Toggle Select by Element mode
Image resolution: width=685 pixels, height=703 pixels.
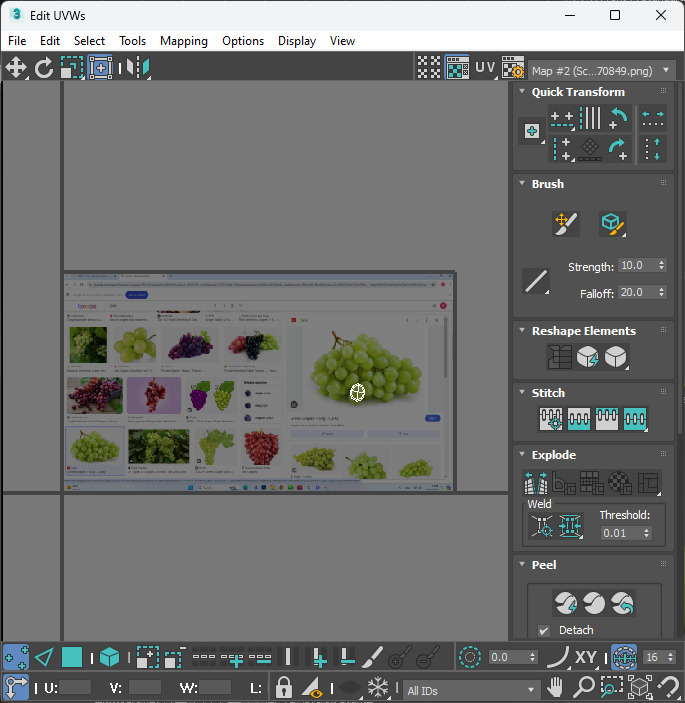[x=109, y=658]
